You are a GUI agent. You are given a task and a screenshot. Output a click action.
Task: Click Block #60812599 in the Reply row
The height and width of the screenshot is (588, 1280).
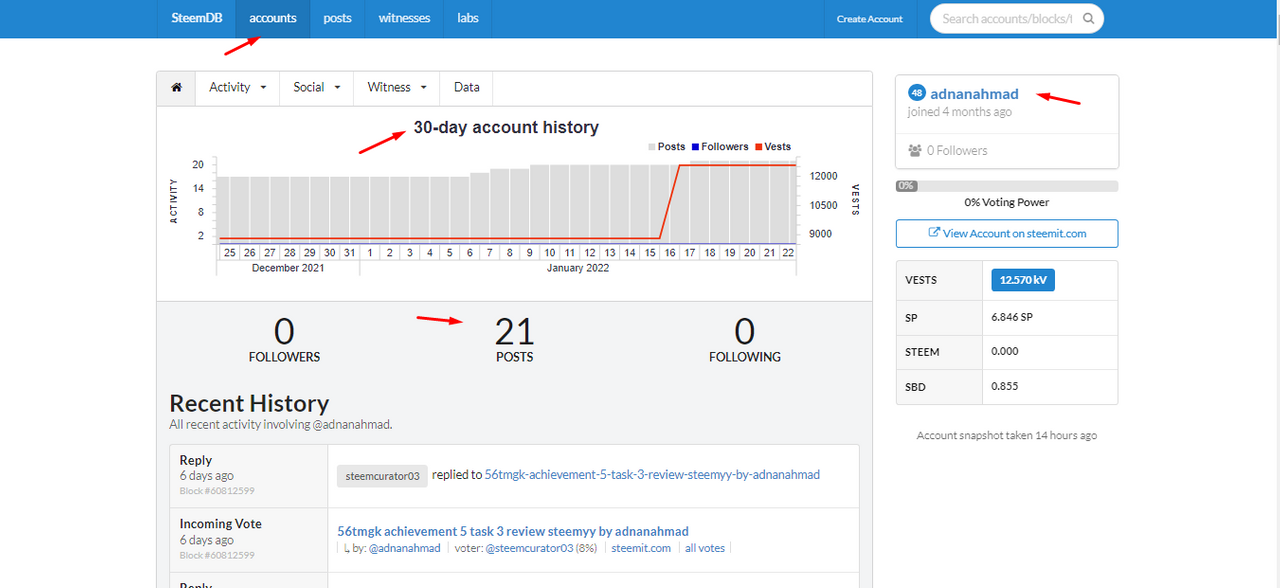[217, 491]
